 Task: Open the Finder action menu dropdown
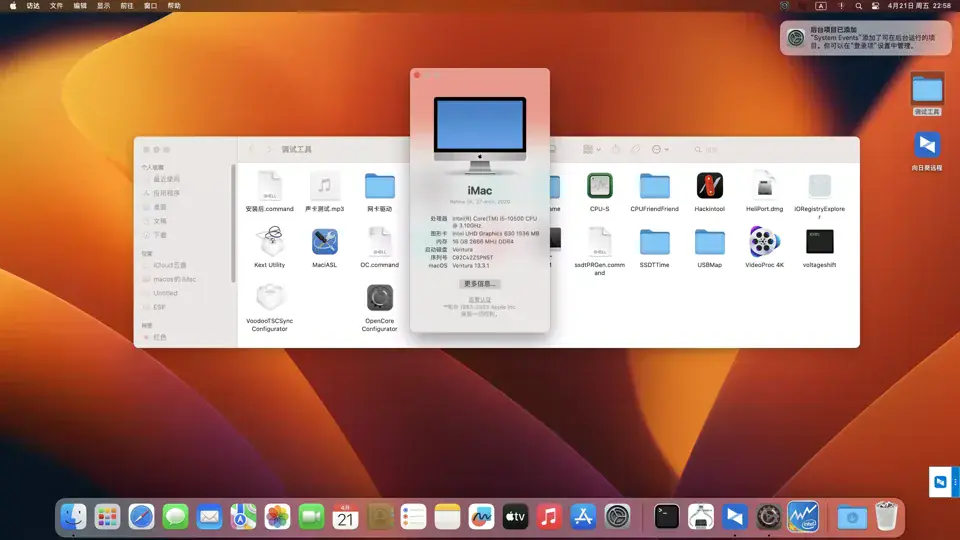(660, 149)
